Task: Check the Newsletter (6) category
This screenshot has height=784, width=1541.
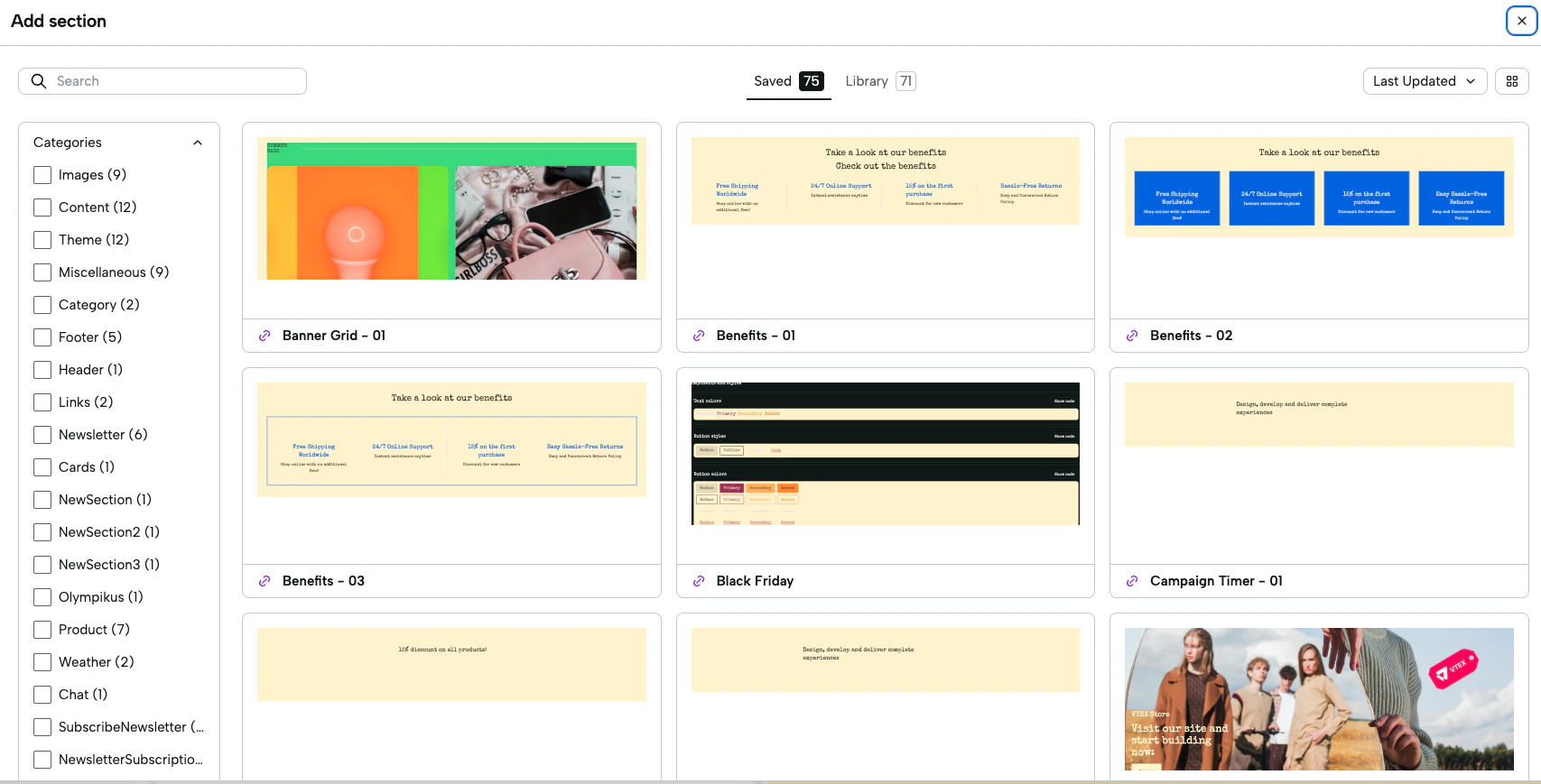Action: (42, 435)
